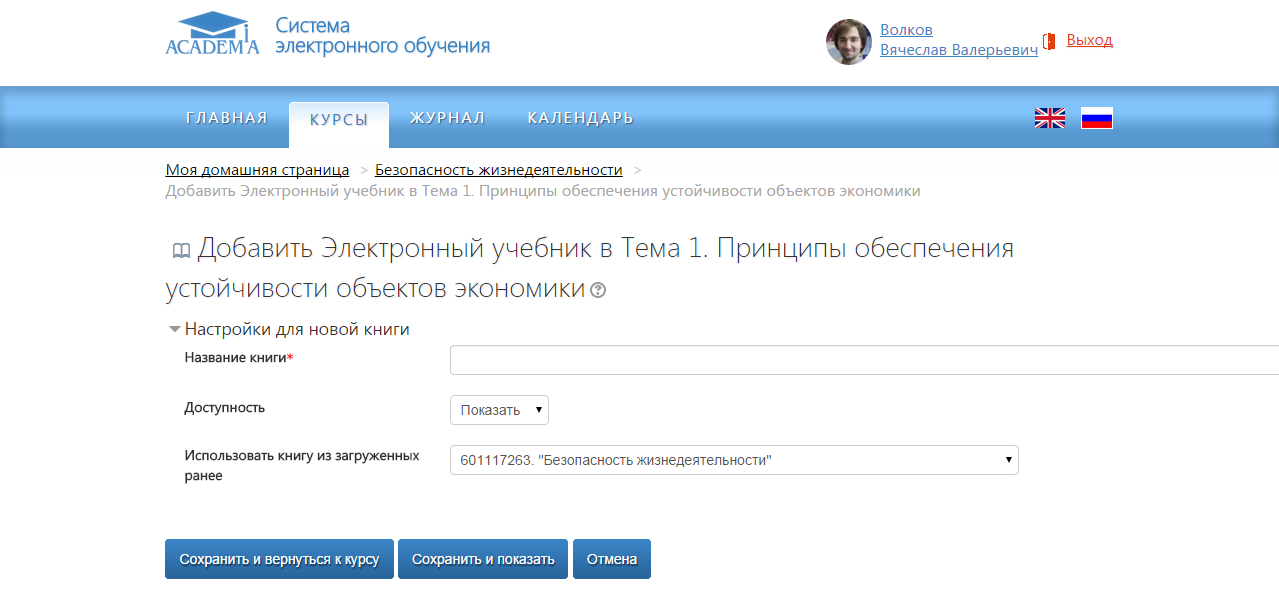
Task: Click the book icon beside heading
Action: [x=181, y=250]
